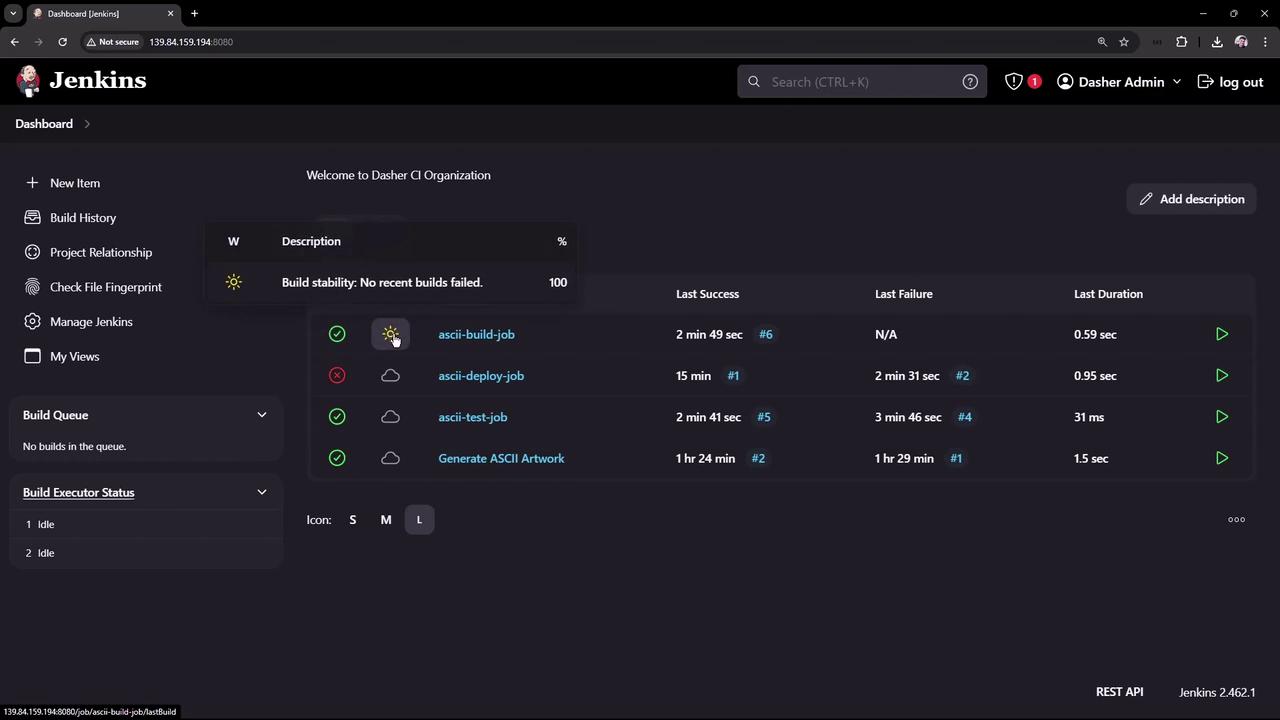This screenshot has width=1280, height=720.
Task: Click search help question mark icon
Action: [970, 82]
